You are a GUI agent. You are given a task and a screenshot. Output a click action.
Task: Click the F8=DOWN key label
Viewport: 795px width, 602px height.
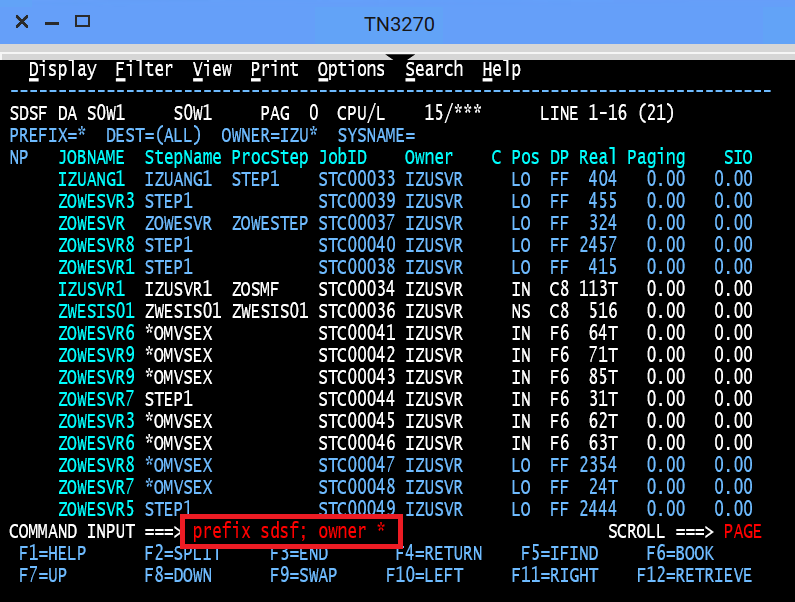pyautogui.click(x=183, y=575)
